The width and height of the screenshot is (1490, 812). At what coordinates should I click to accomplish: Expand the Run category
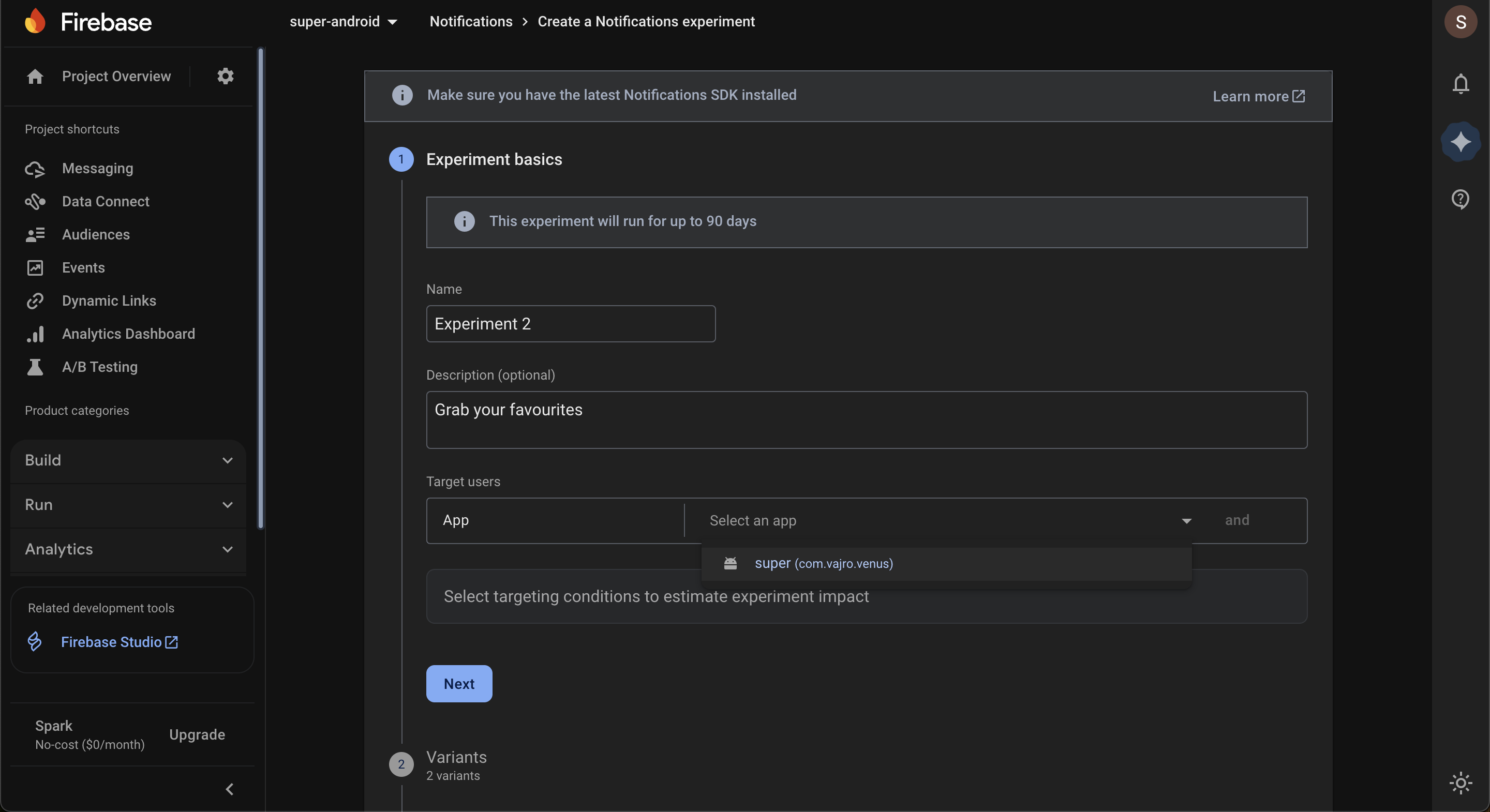click(x=128, y=505)
